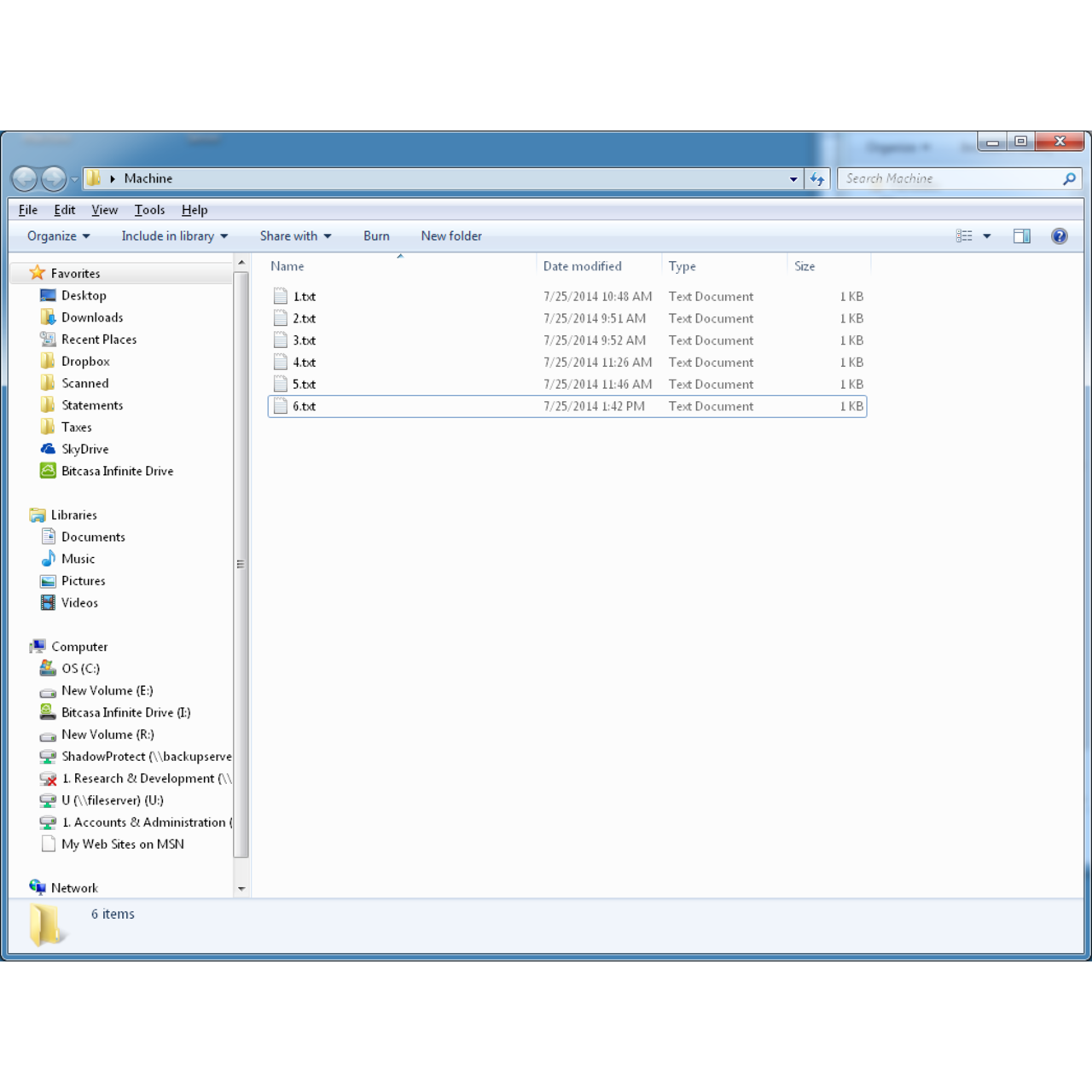Viewport: 1092px width, 1092px height.
Task: Select the Downloads shortcut in Favorites
Action: (91, 317)
